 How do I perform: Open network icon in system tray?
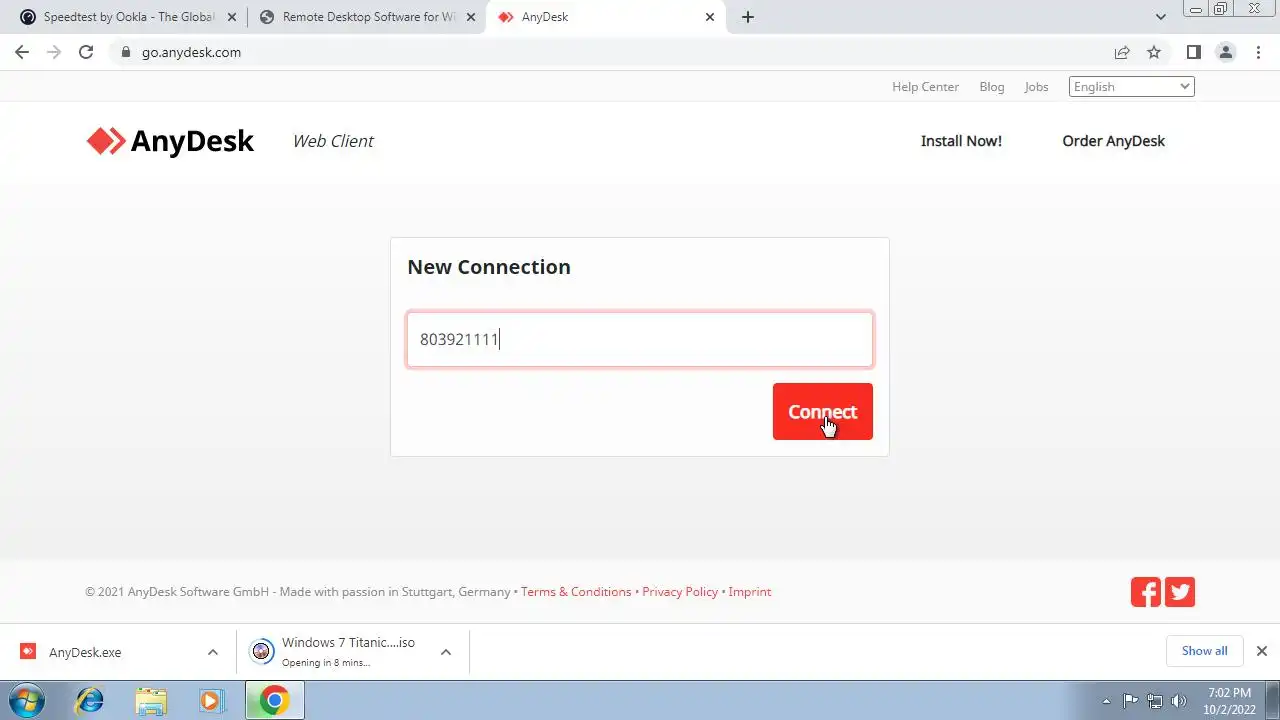click(x=1155, y=701)
